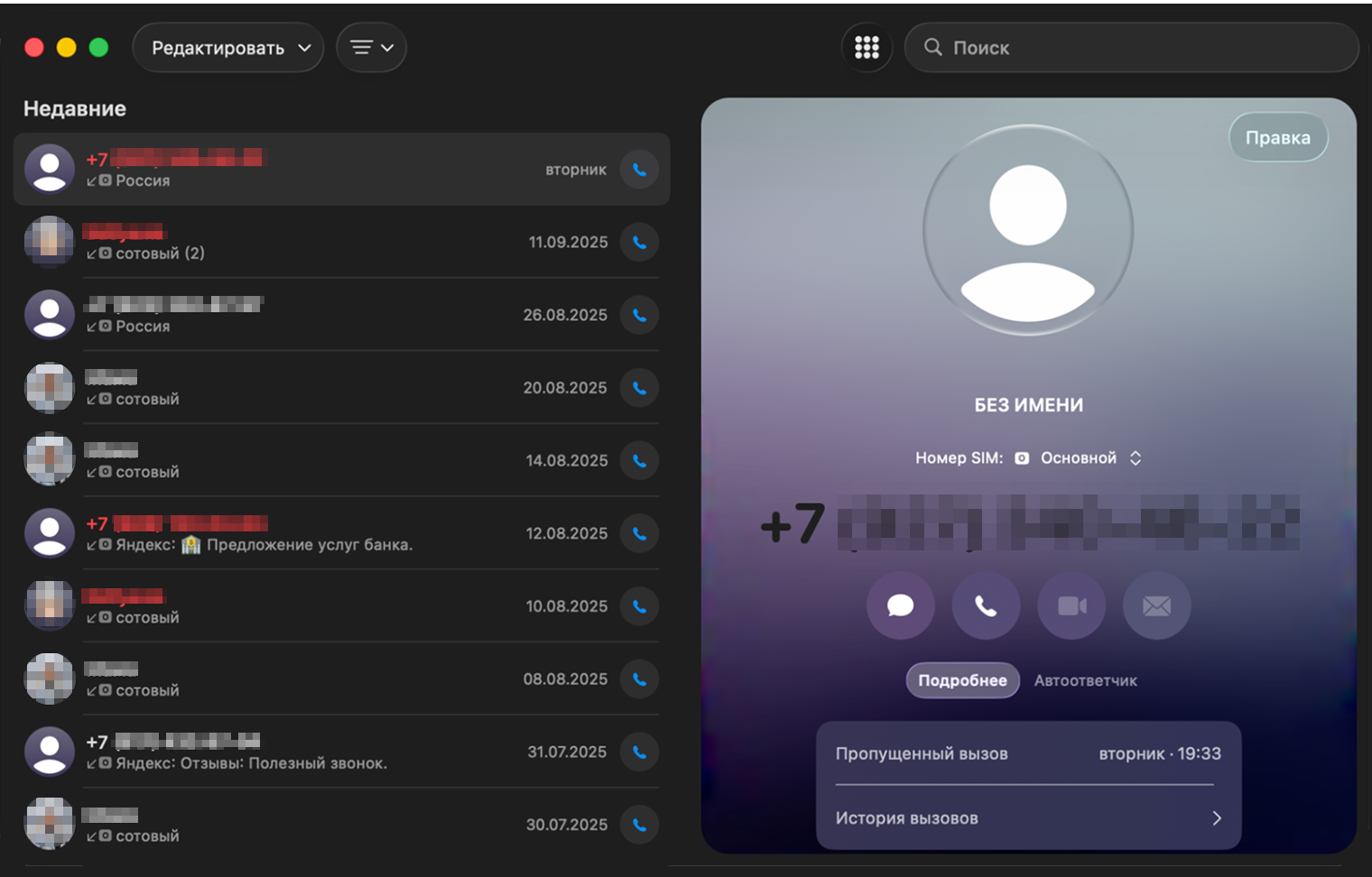The image size is (1372, 877).
Task: Select the Подробнее tab
Action: pyautogui.click(x=962, y=681)
